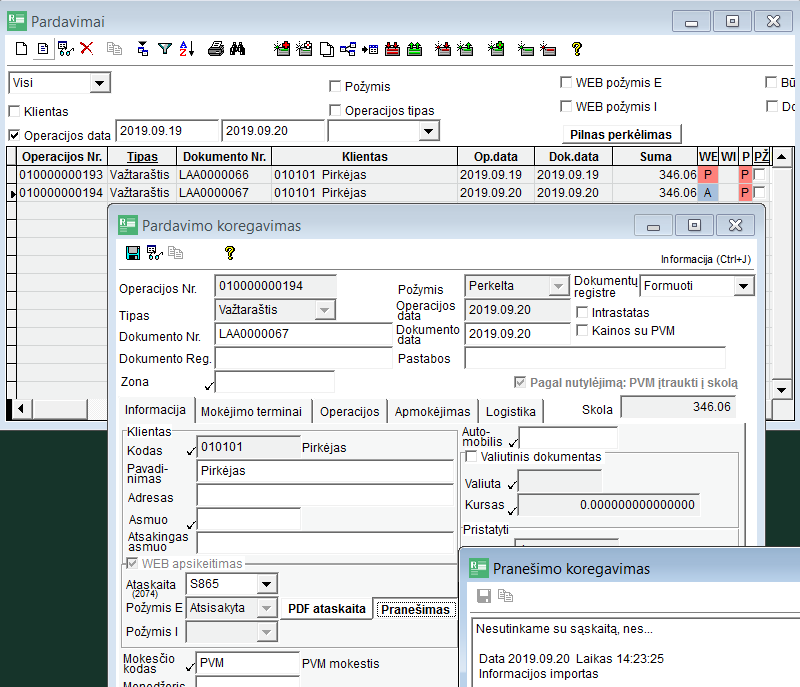
Task: Sort records with the A-Z icon
Action: (x=187, y=49)
